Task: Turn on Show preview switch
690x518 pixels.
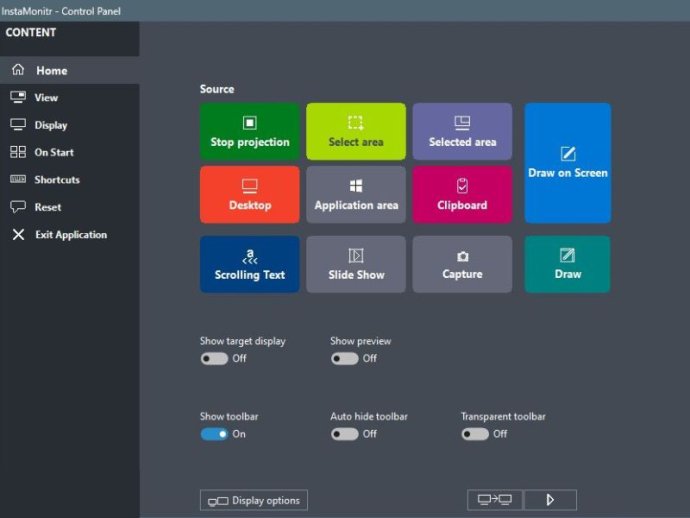Action: tap(345, 359)
